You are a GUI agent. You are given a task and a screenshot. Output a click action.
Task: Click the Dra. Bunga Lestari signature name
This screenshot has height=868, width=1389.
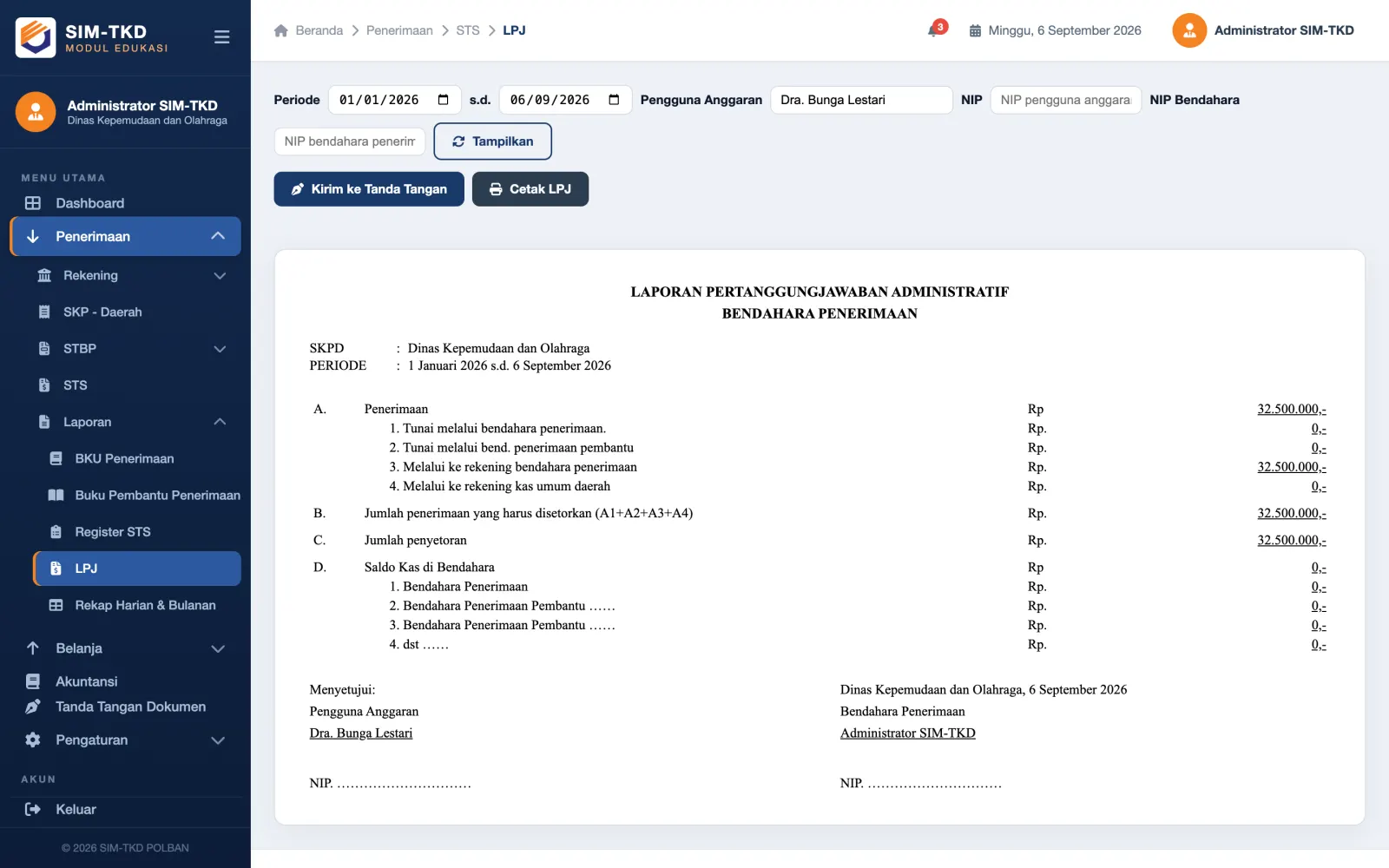click(x=361, y=733)
